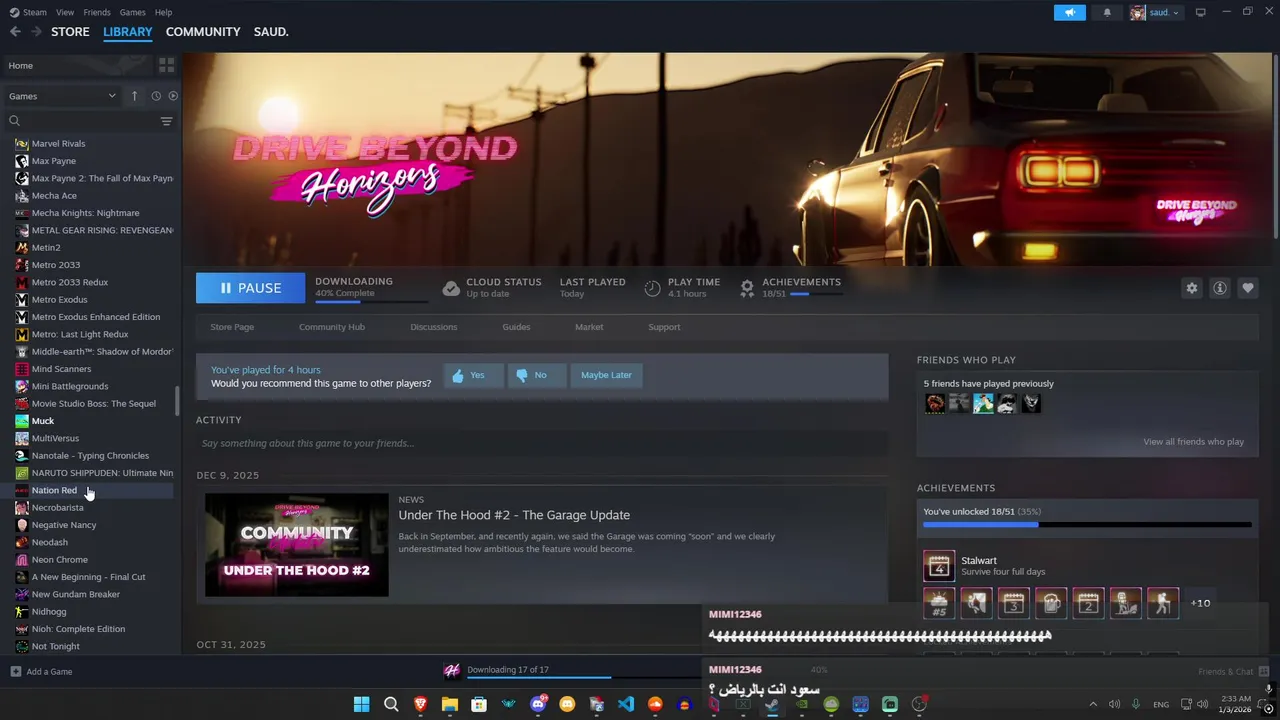Open the Games menu
Screen dimensions: 1280x720
click(132, 12)
